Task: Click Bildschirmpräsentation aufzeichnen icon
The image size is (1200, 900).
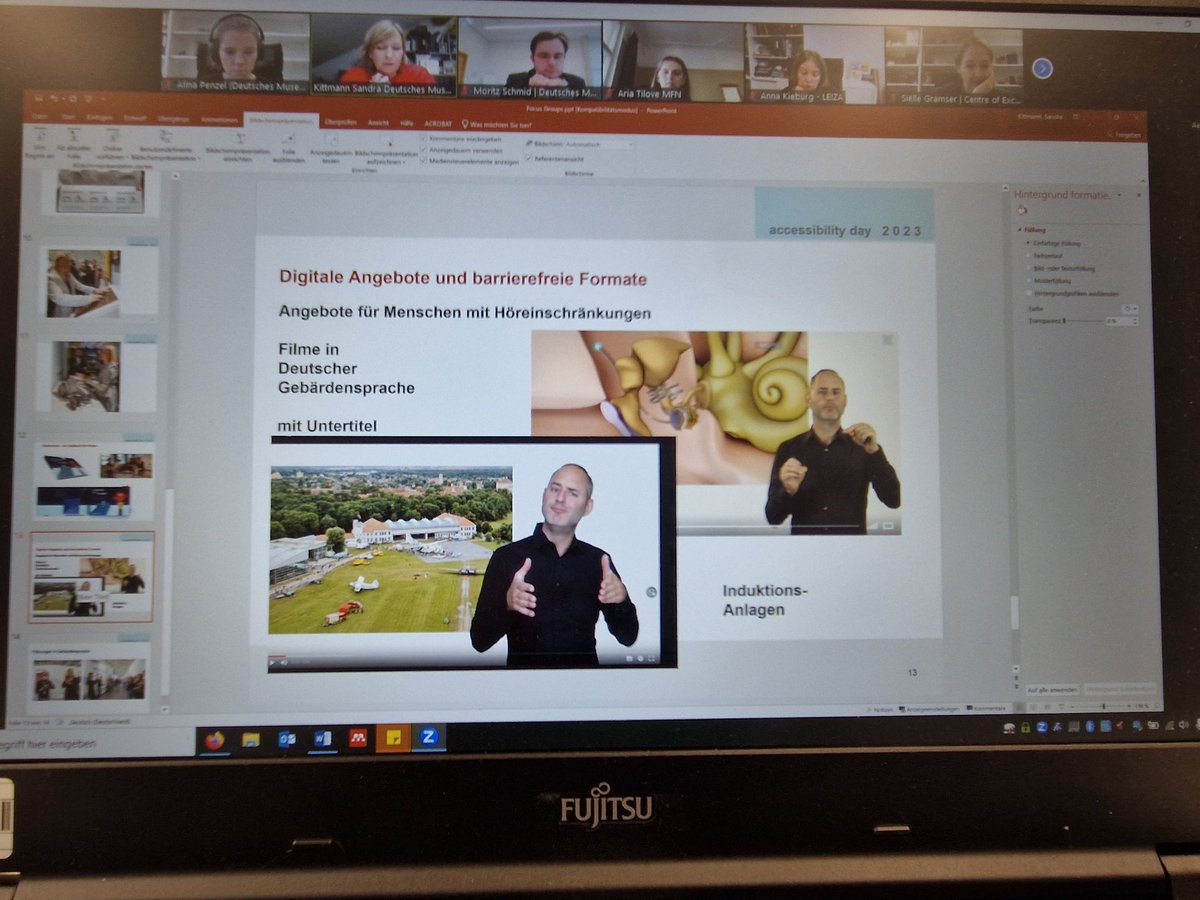Action: coord(388,142)
